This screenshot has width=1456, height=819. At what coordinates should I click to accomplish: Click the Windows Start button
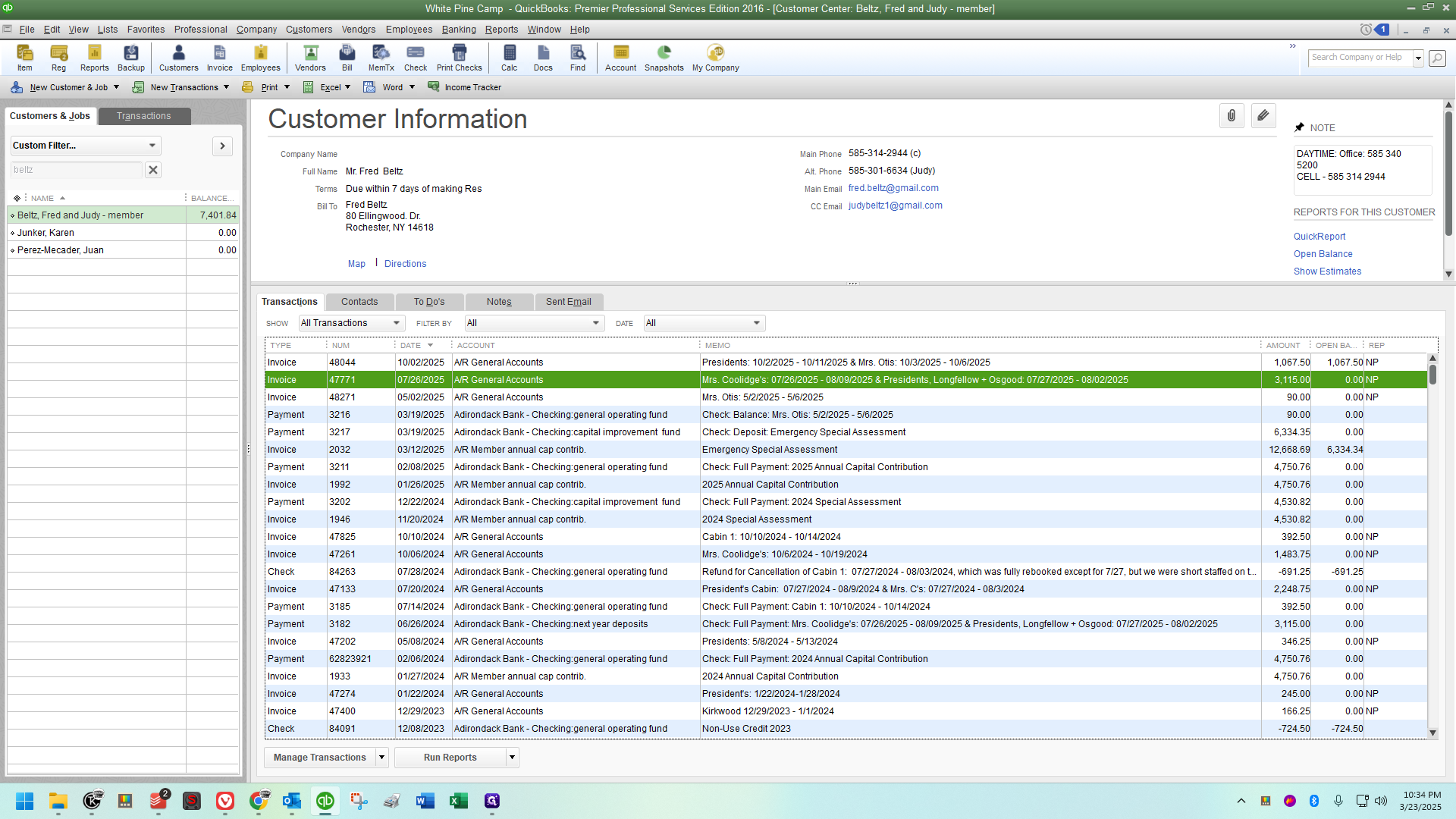[x=25, y=801]
